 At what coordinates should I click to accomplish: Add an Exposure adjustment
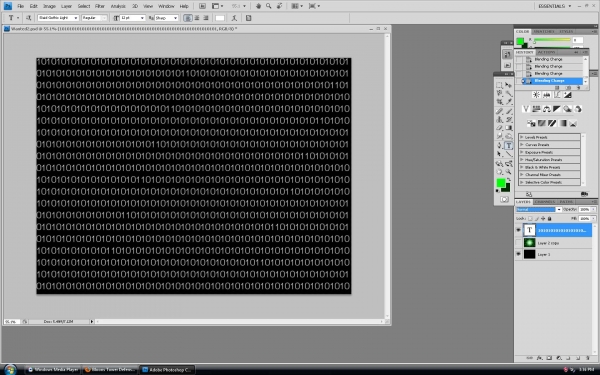pyautogui.click(x=567, y=95)
